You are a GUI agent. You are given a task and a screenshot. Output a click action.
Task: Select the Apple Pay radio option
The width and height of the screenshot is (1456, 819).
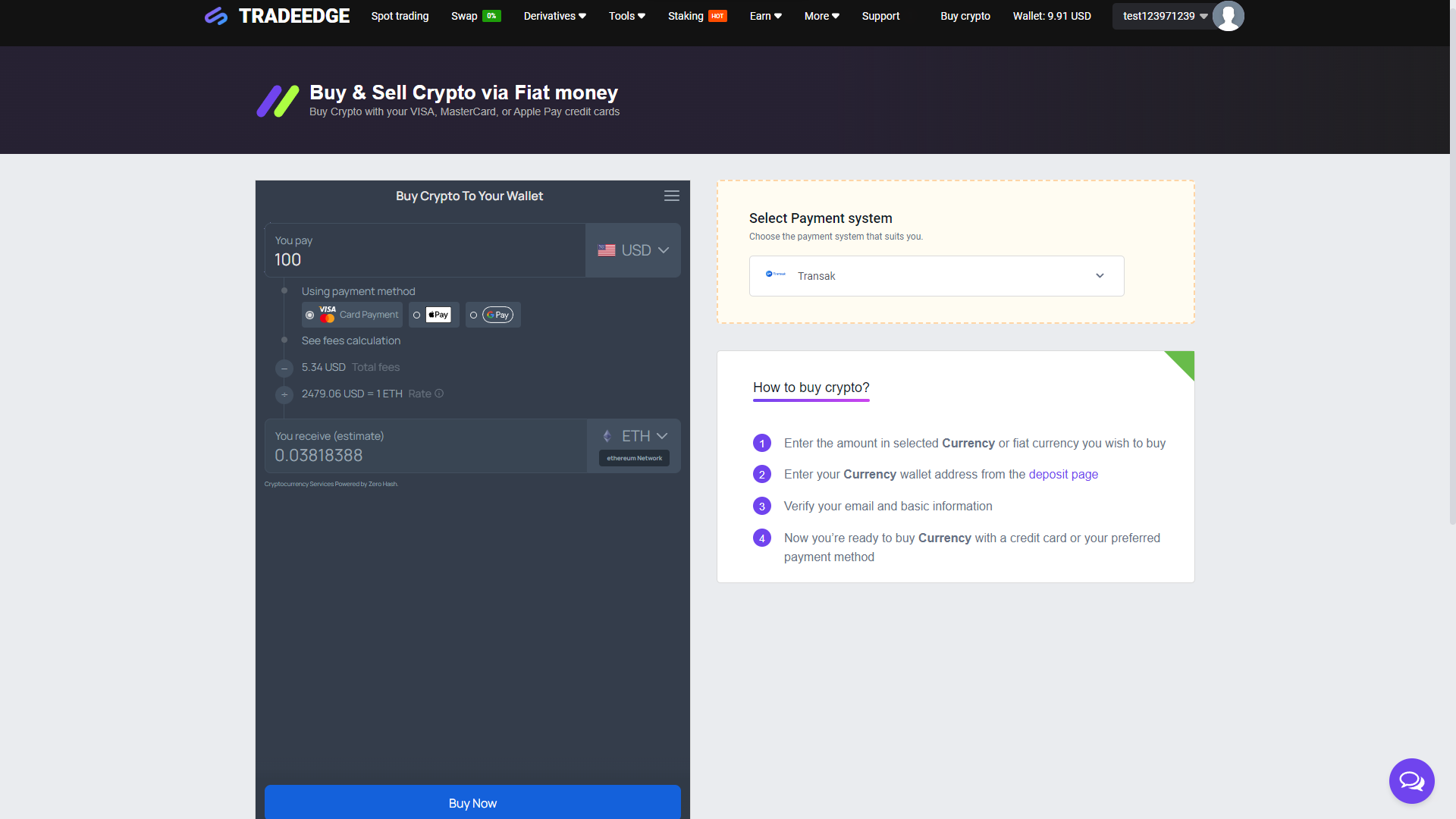tap(416, 315)
